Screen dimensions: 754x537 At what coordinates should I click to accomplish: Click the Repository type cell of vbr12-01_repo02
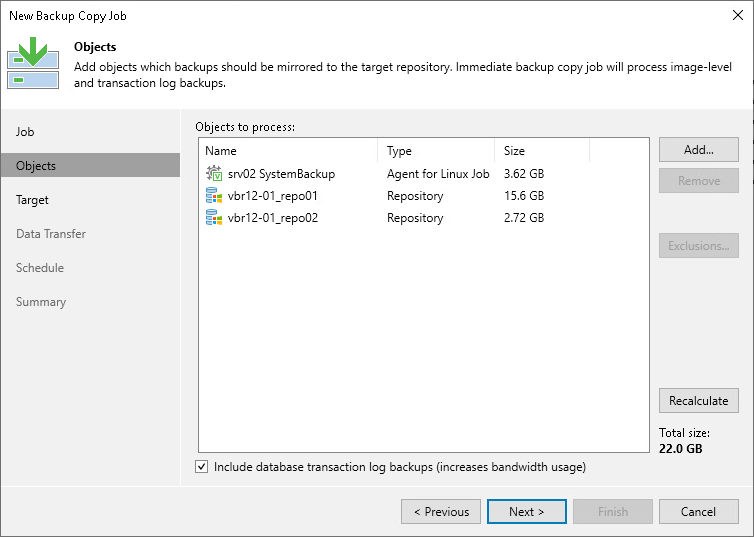point(415,218)
